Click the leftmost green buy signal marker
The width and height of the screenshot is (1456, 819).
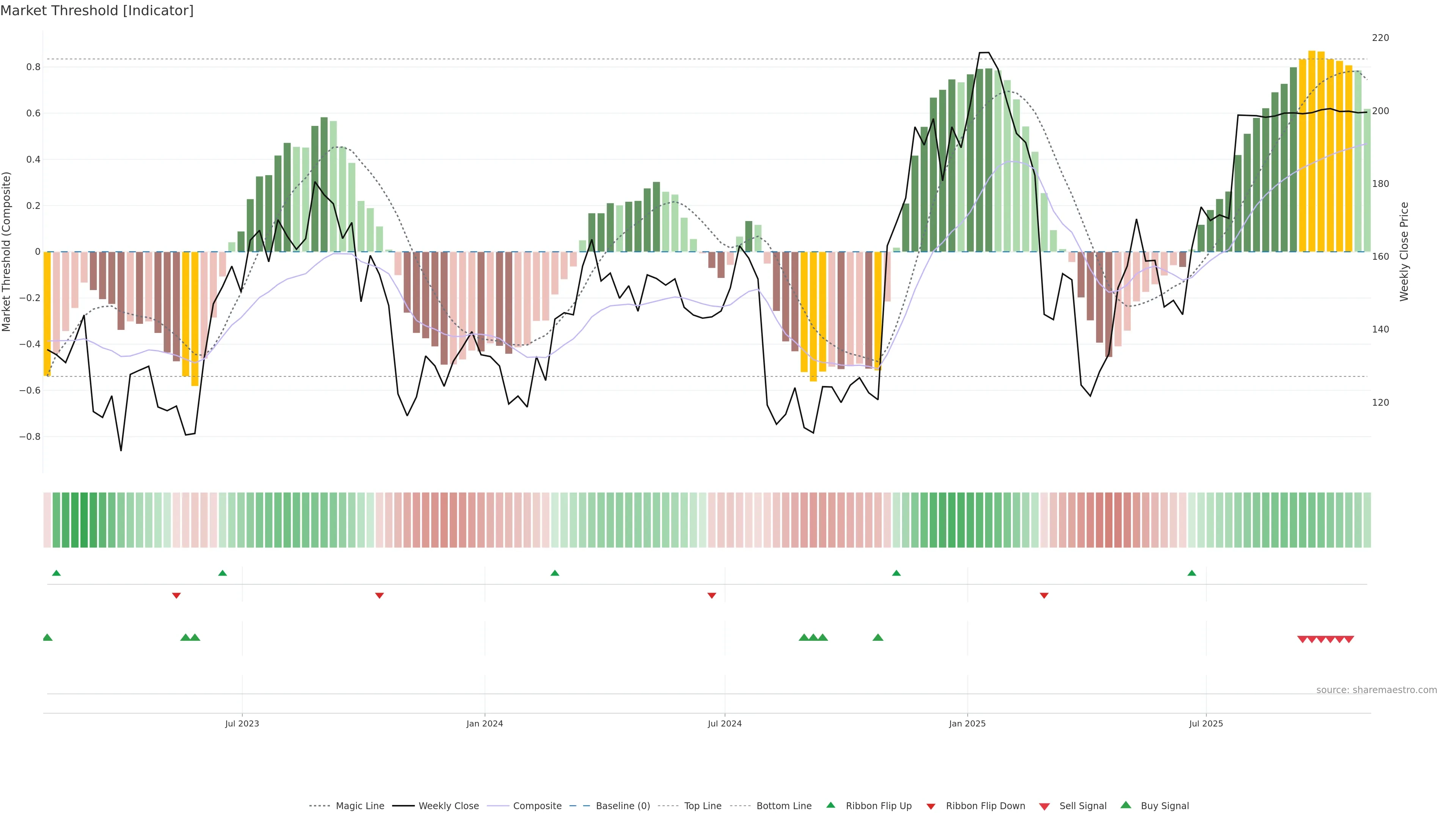click(47, 637)
